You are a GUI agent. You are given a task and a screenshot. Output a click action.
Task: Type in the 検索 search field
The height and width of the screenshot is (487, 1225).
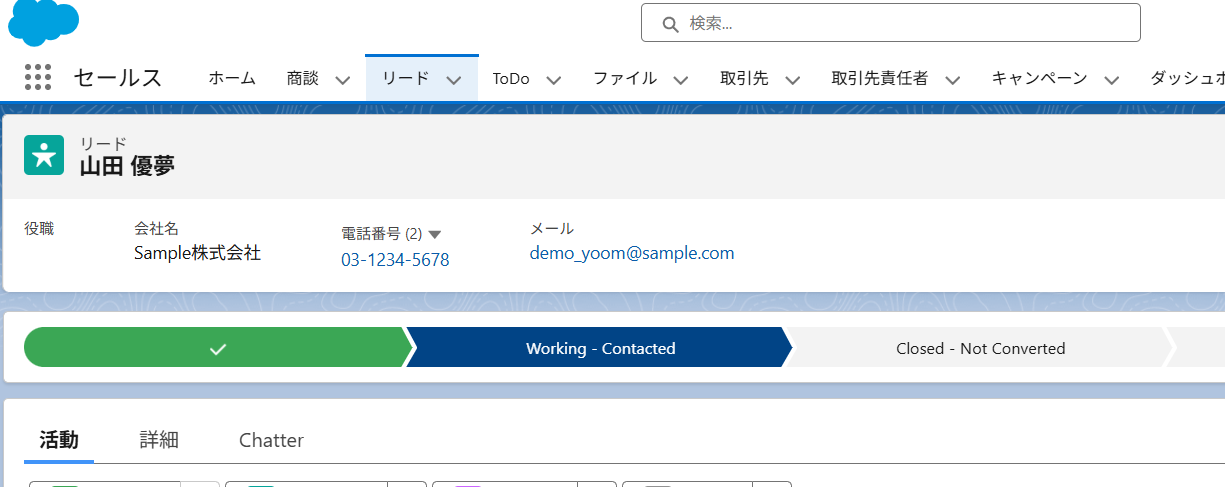(890, 22)
